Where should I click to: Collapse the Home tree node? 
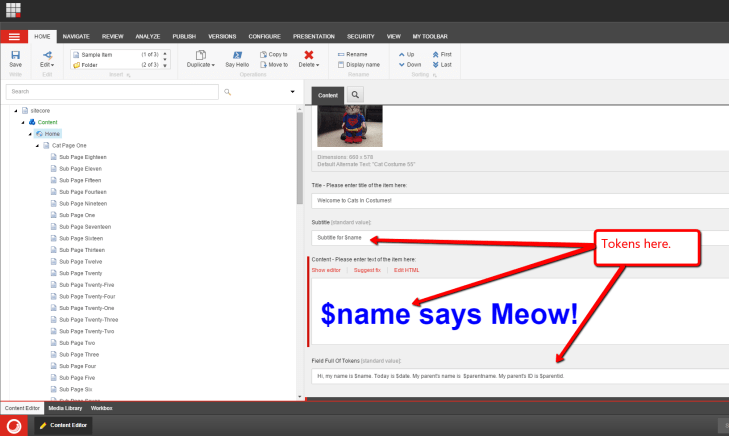pos(31,133)
